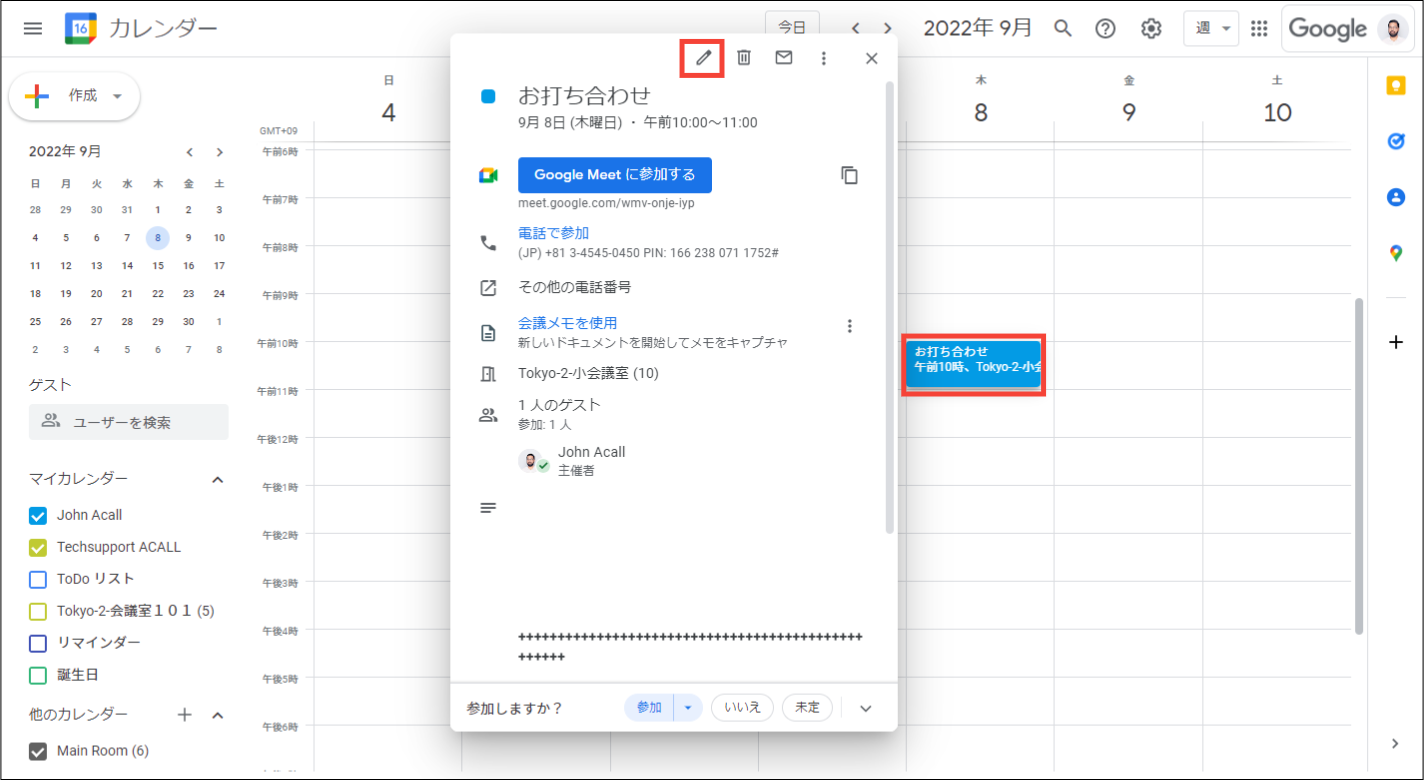Click the Google Calendar logo
This screenshot has width=1424, height=780.
[81, 28]
